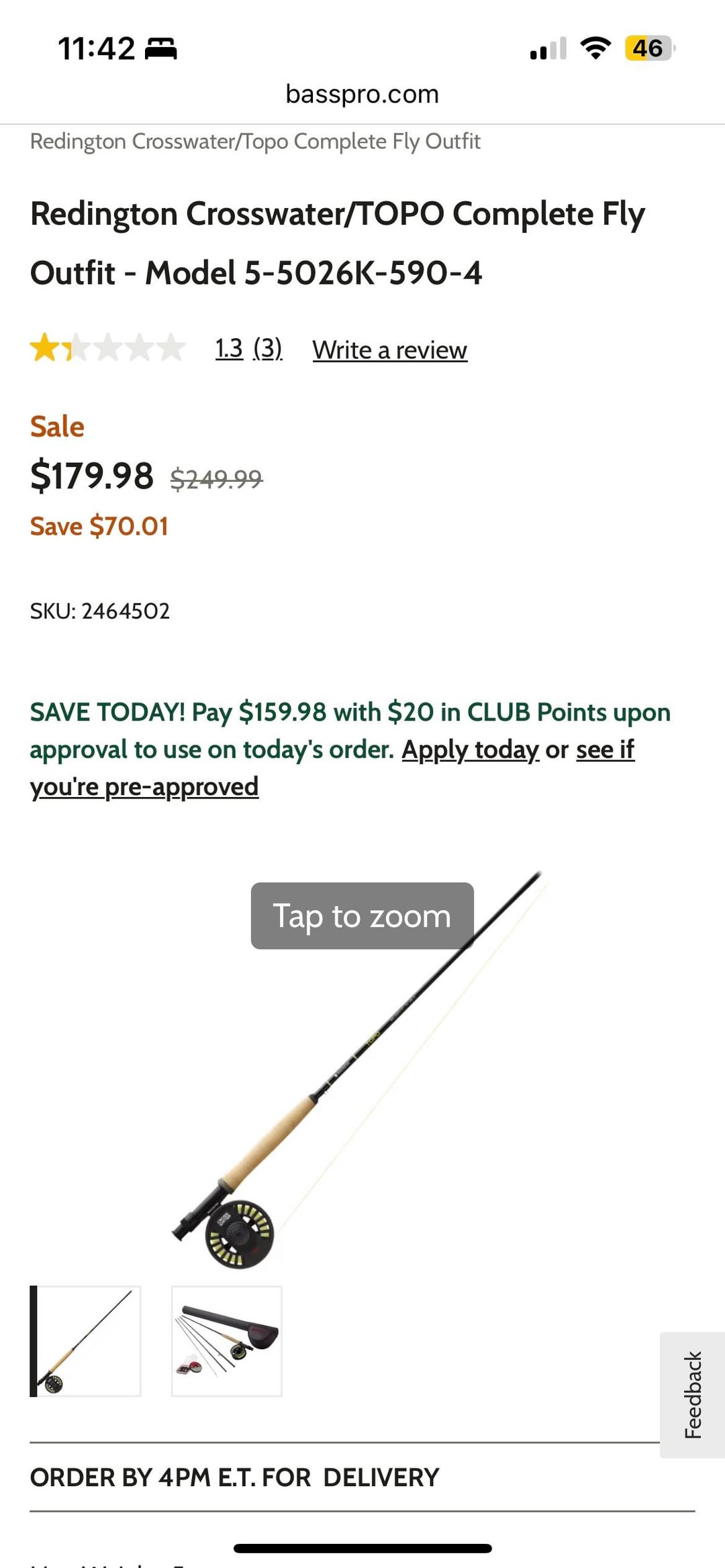Open the 1.3 rating score link
This screenshot has height=1568, width=725.
pos(229,349)
